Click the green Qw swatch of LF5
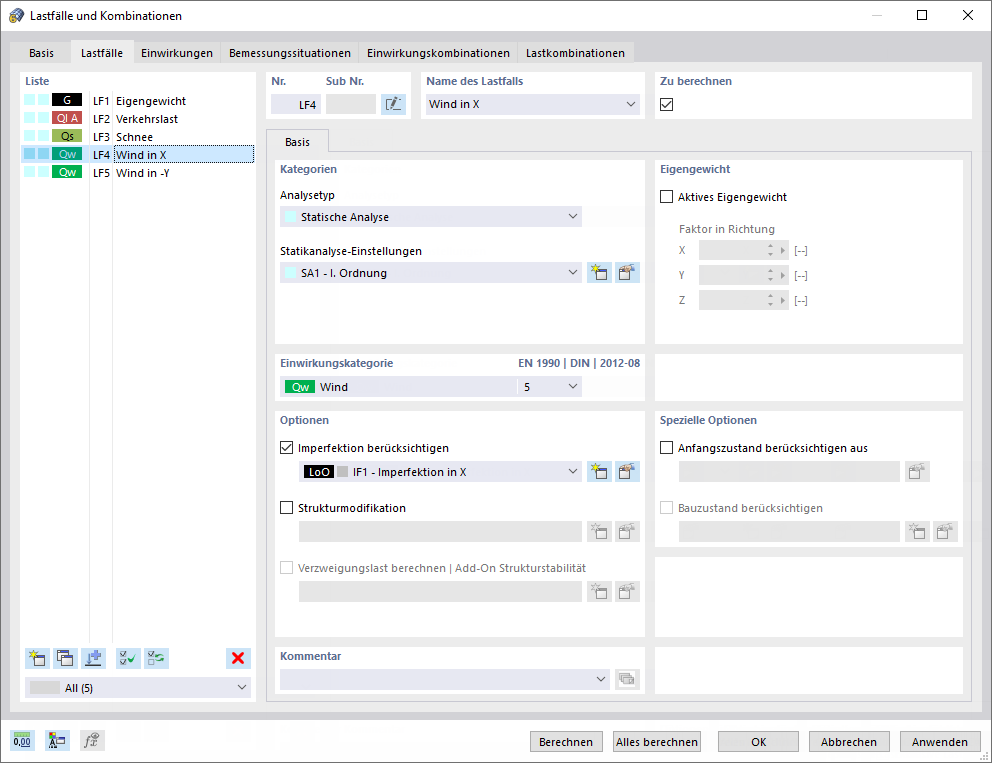 (67, 172)
